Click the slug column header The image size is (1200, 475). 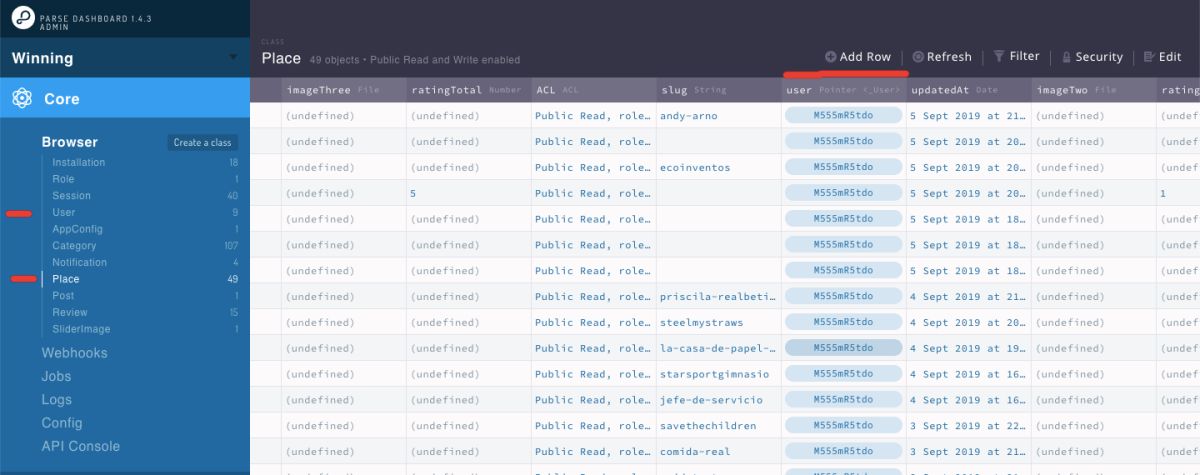(719, 90)
